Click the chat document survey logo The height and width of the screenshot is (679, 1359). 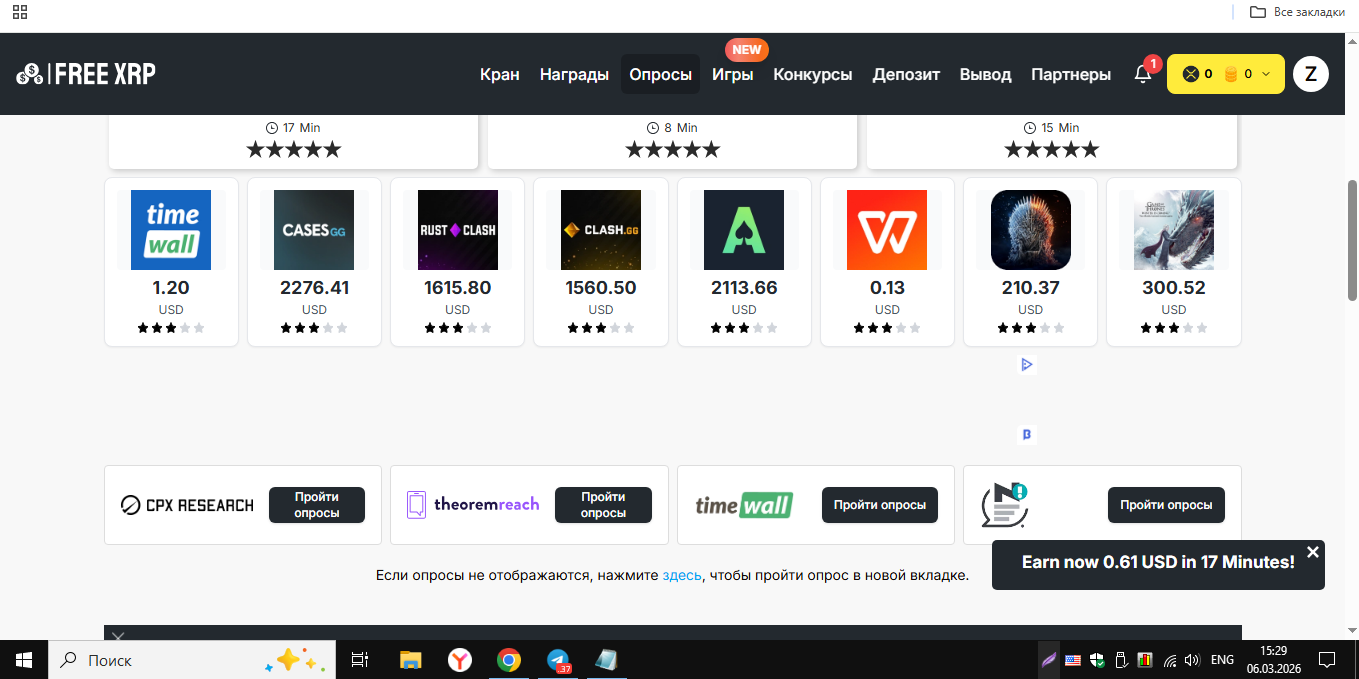pos(1004,505)
